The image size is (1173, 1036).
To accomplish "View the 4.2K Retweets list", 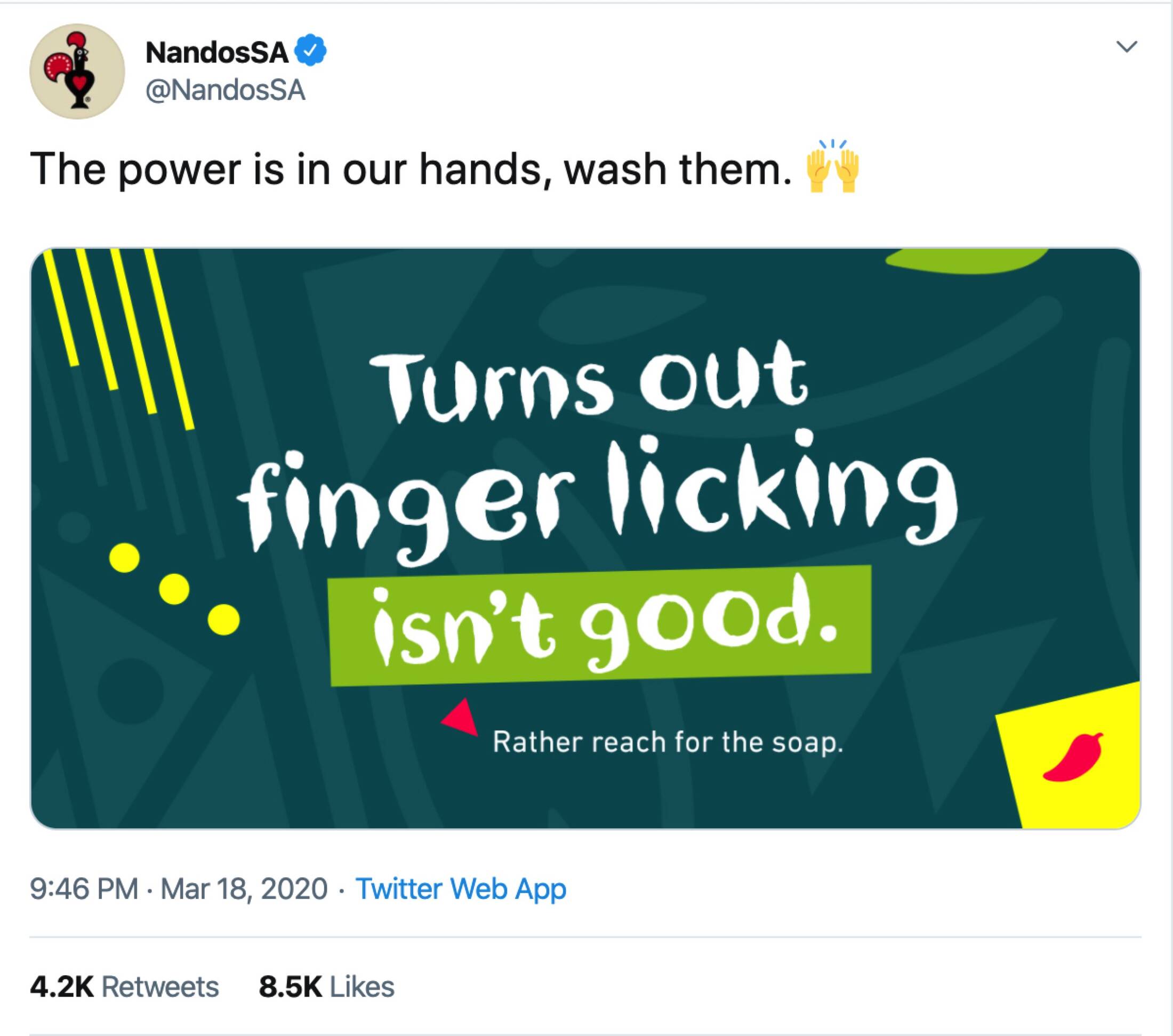I will click(124, 987).
